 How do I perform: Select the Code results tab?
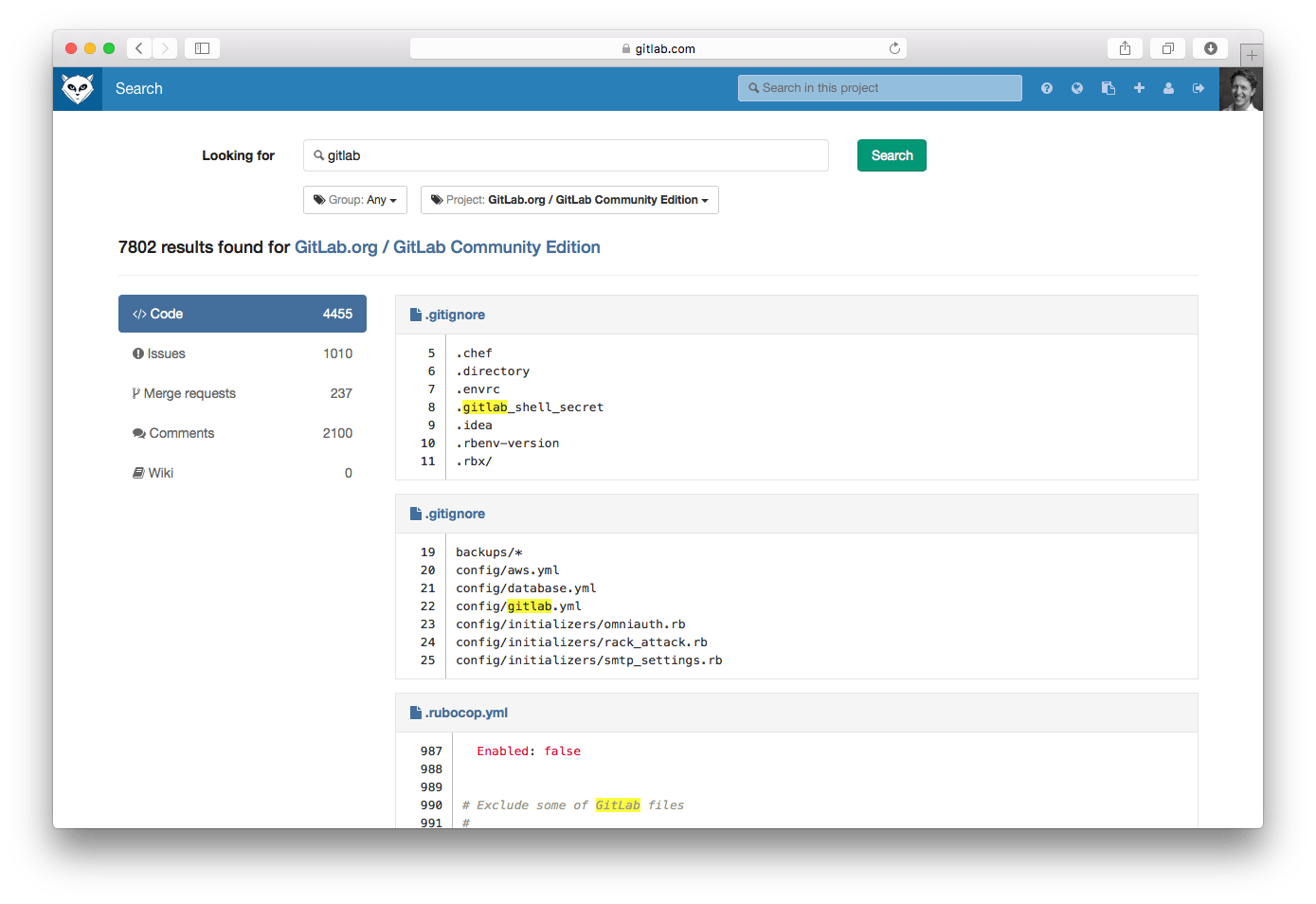pos(242,314)
